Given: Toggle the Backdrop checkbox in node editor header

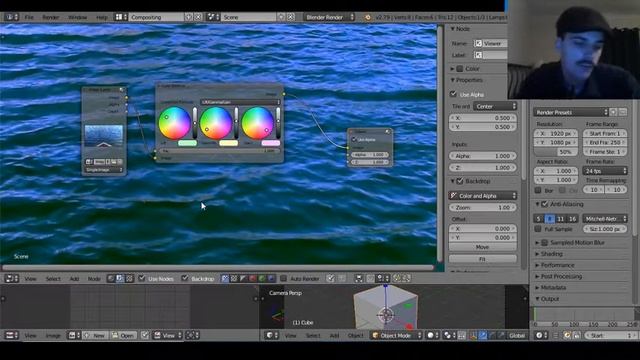Looking at the screenshot, I should point(185,278).
